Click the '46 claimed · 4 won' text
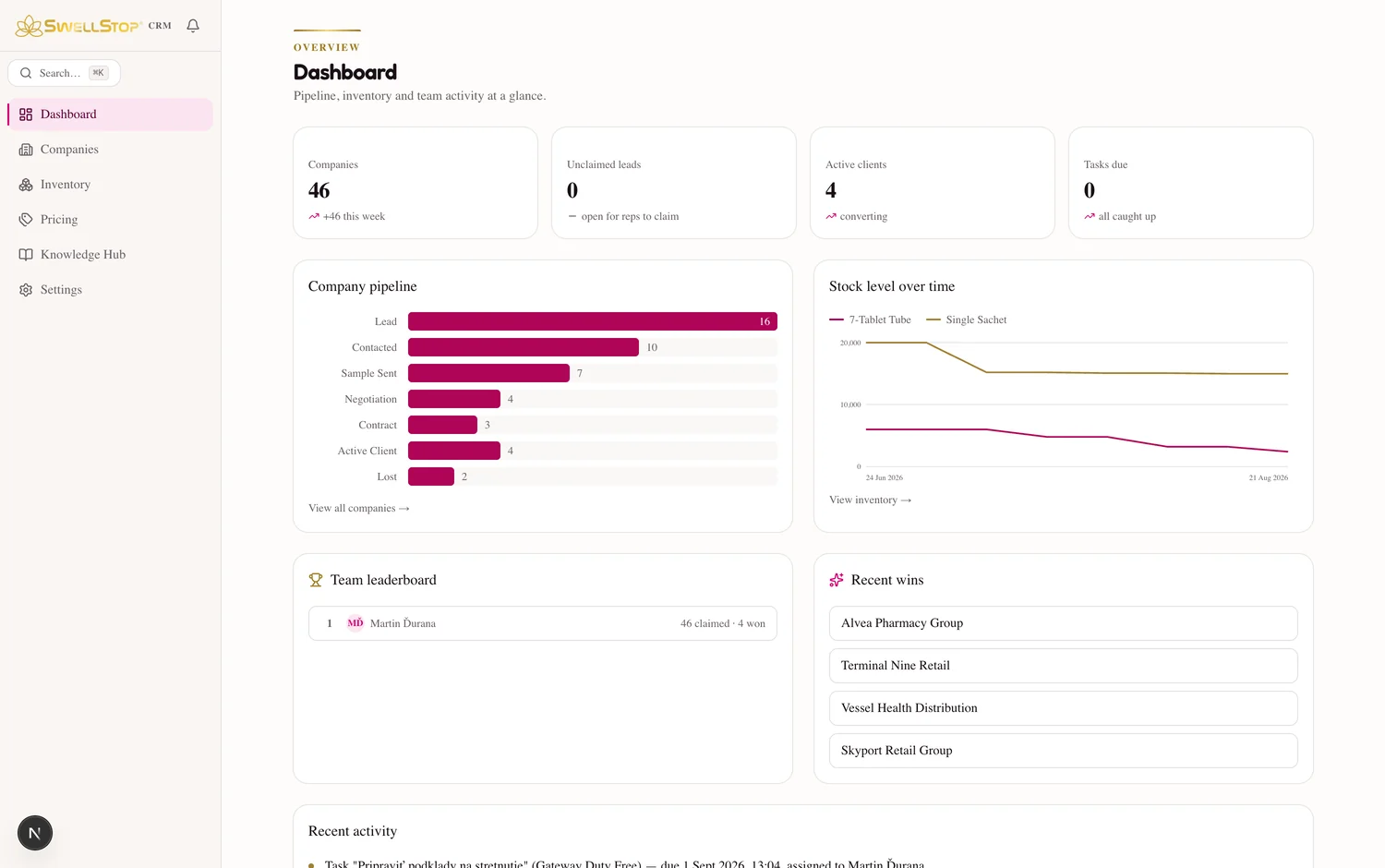 click(723, 623)
